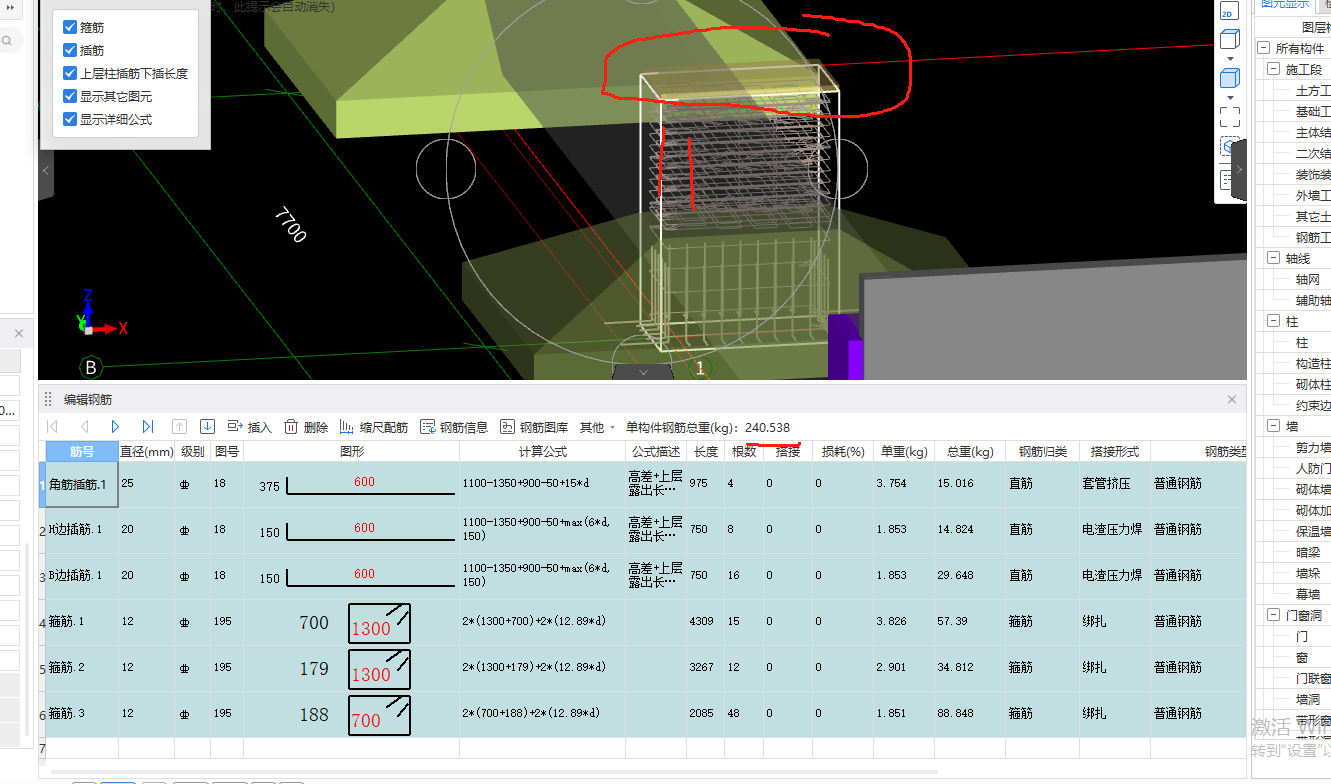
Task: Switch to the 图元显示 tab
Action: click(x=1284, y=5)
